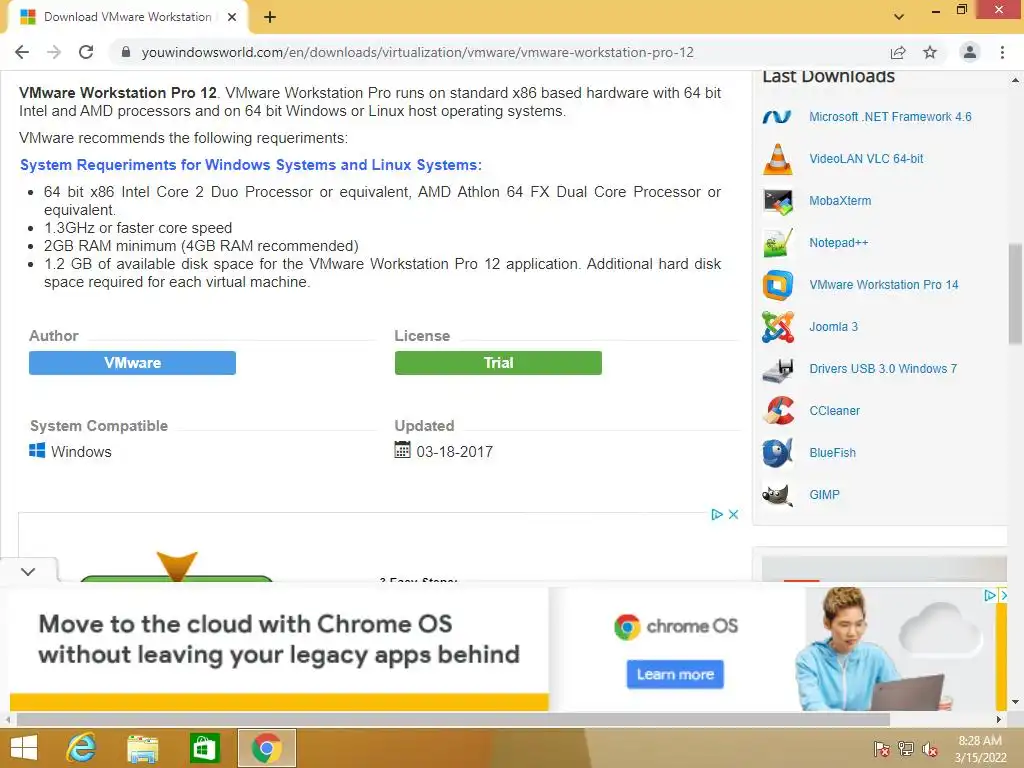Image resolution: width=1024 pixels, height=768 pixels.
Task: Click the blue VMware author button
Action: point(132,363)
